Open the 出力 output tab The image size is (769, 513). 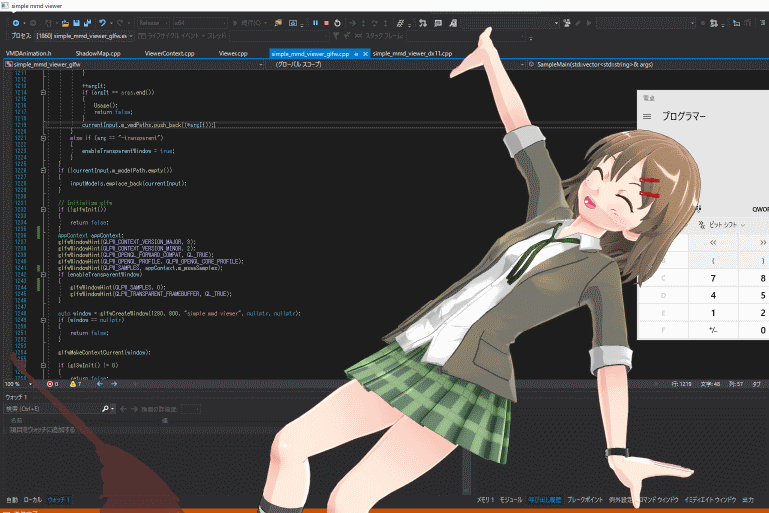(748, 500)
